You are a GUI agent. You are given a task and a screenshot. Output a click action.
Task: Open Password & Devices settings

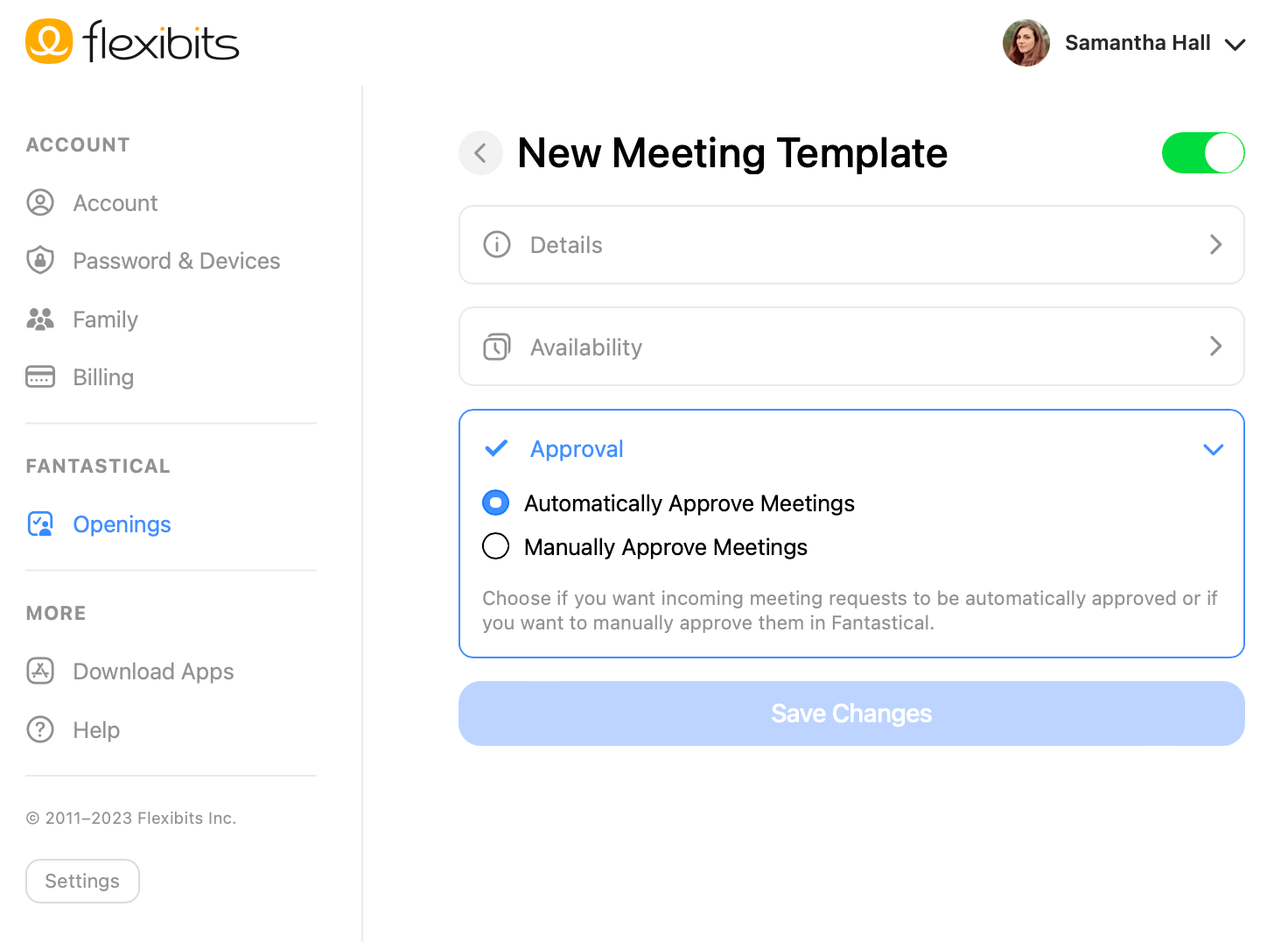tap(177, 260)
